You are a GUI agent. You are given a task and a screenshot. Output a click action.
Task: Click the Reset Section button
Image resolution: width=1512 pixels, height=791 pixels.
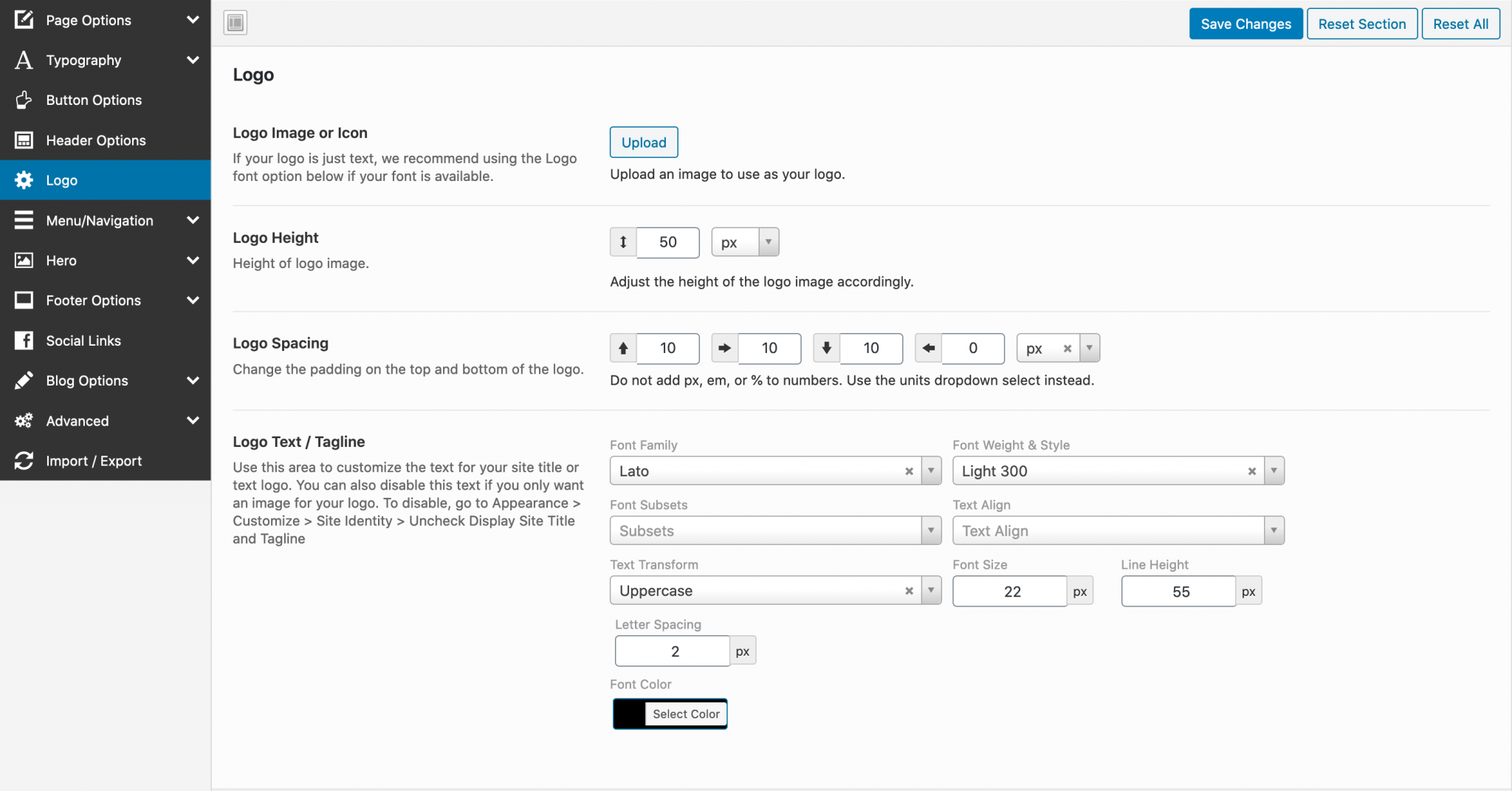point(1361,24)
